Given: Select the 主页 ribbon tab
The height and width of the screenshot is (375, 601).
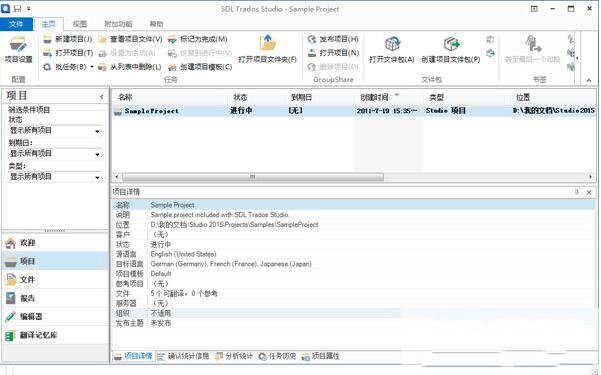Looking at the screenshot, I should pyautogui.click(x=49, y=24).
